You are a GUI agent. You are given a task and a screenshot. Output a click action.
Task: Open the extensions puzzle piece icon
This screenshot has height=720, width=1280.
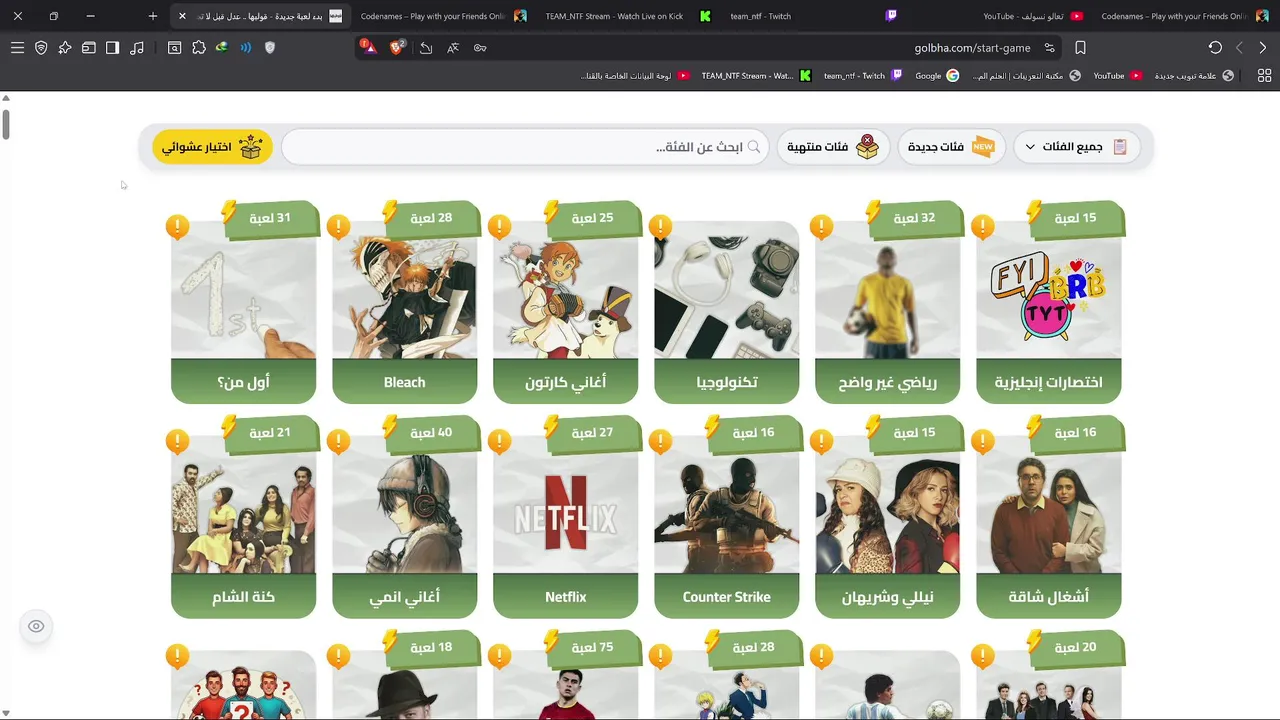pyautogui.click(x=199, y=48)
